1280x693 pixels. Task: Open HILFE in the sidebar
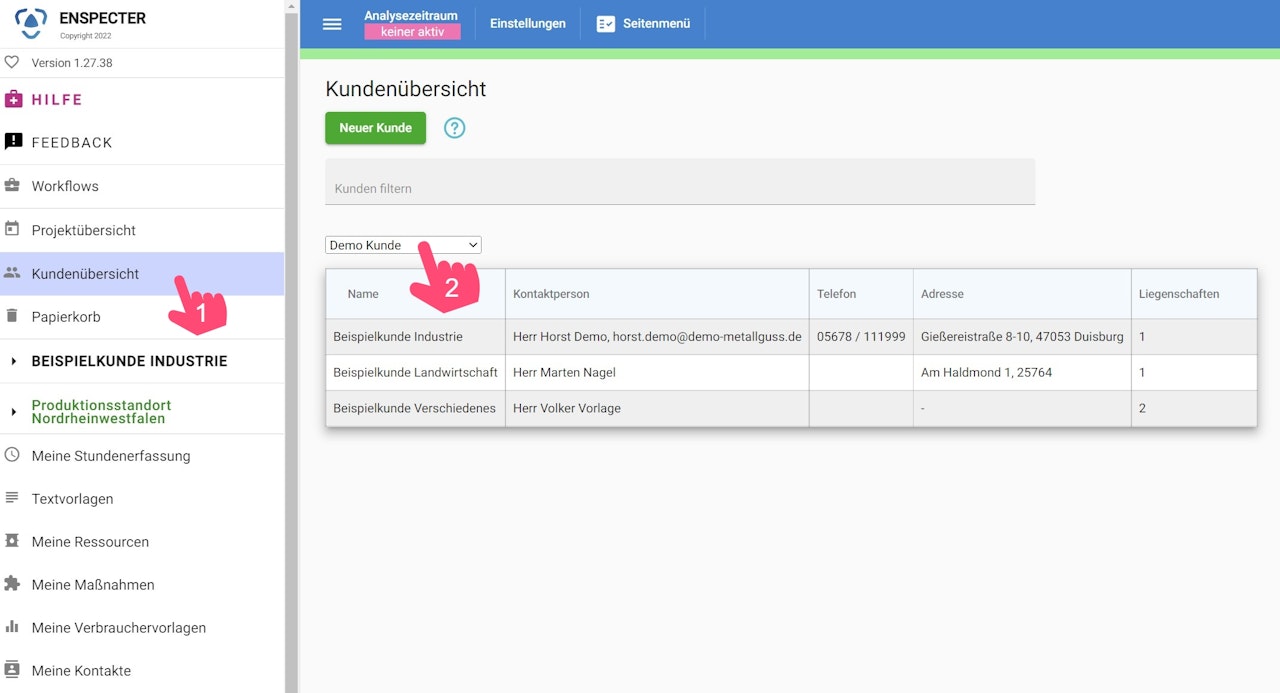coord(57,100)
